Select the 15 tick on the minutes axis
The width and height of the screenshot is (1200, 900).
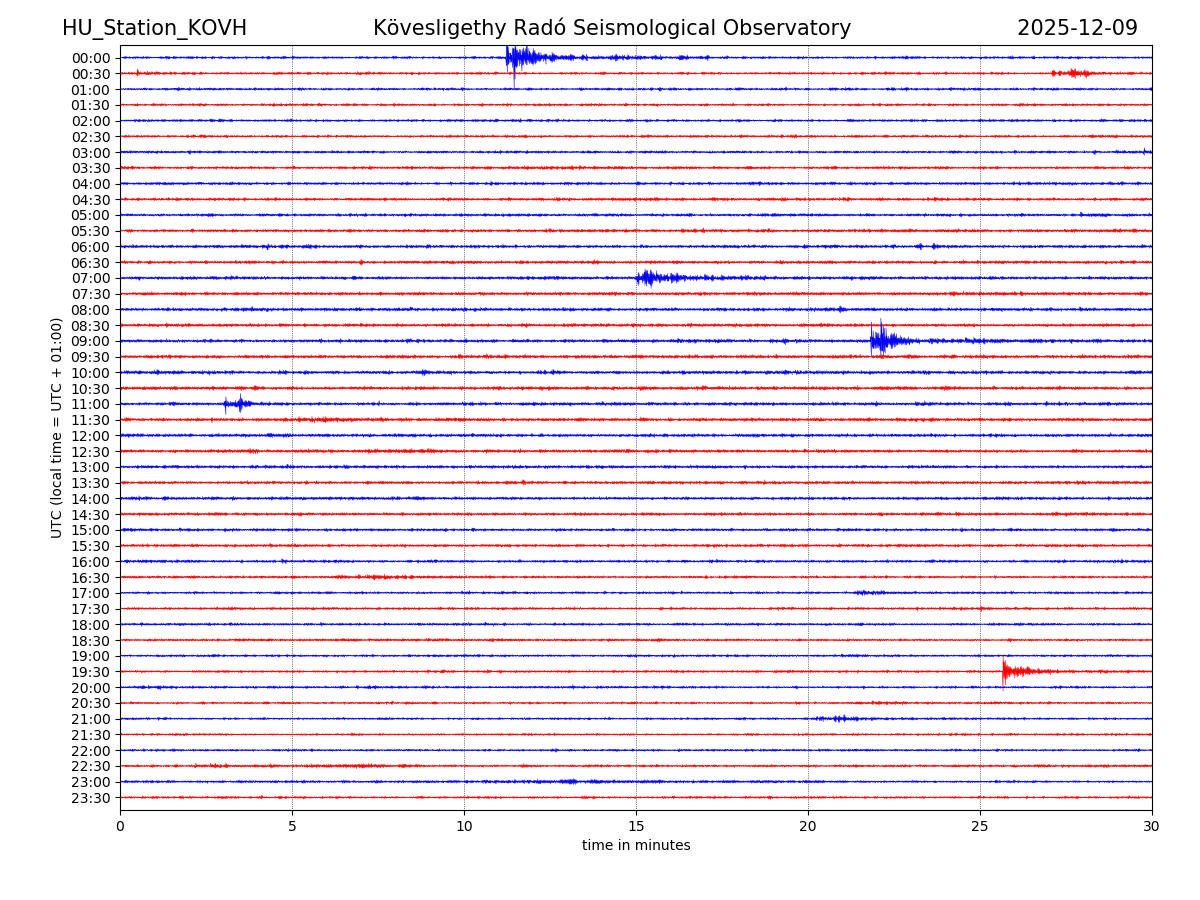636,826
